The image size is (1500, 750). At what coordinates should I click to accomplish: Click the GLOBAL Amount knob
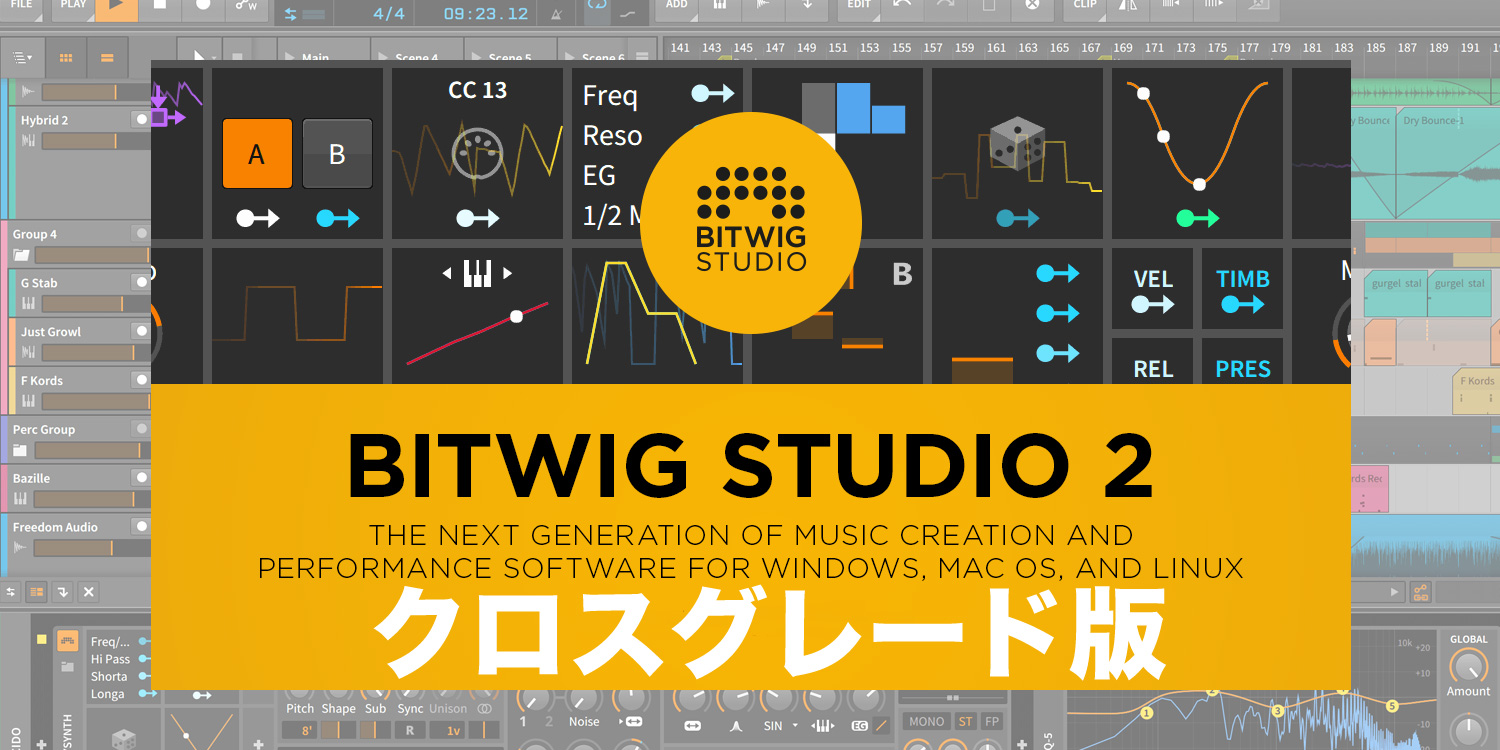(x=1468, y=666)
